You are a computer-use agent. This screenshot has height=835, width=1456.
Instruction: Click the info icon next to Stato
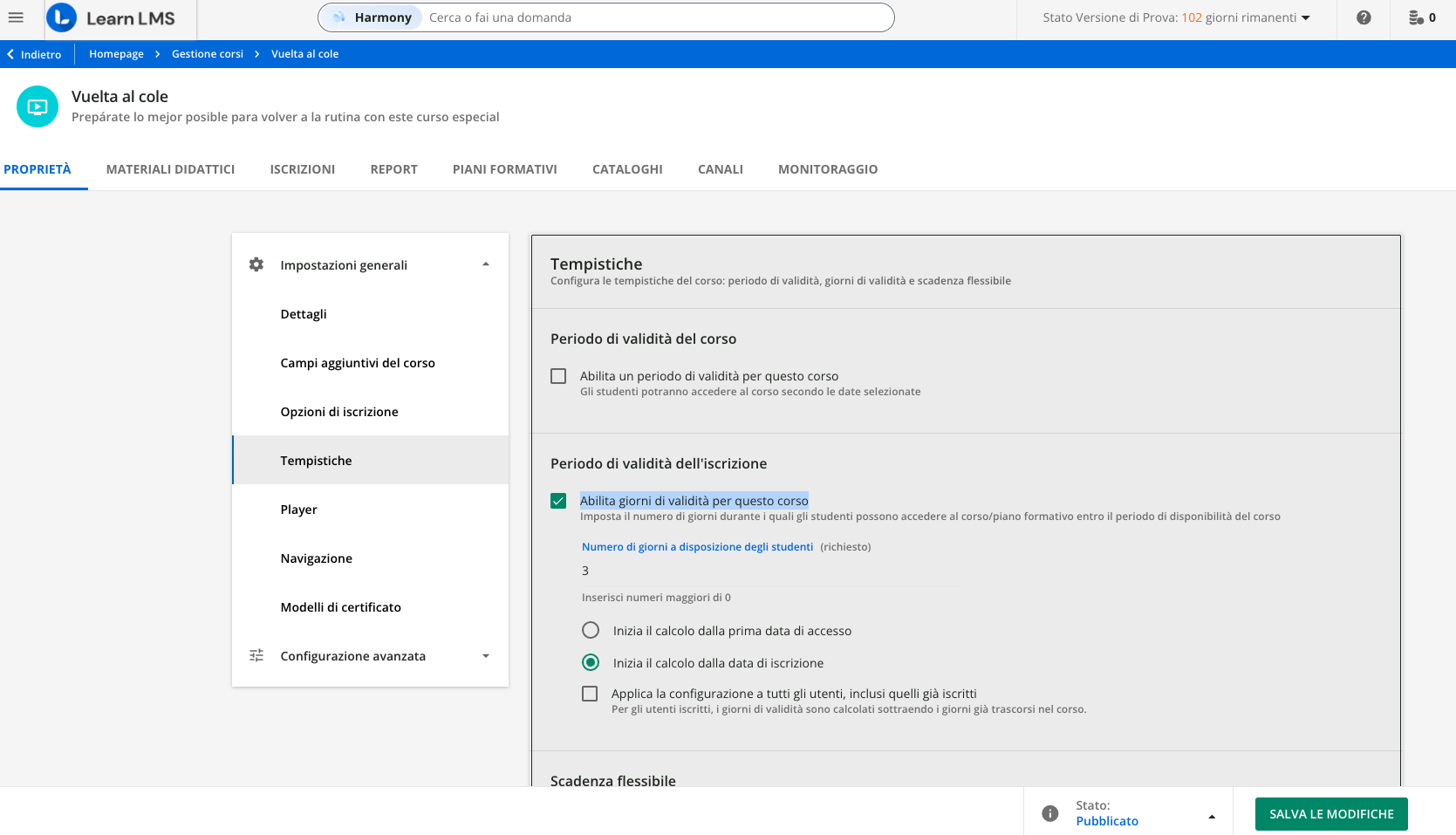[1049, 813]
